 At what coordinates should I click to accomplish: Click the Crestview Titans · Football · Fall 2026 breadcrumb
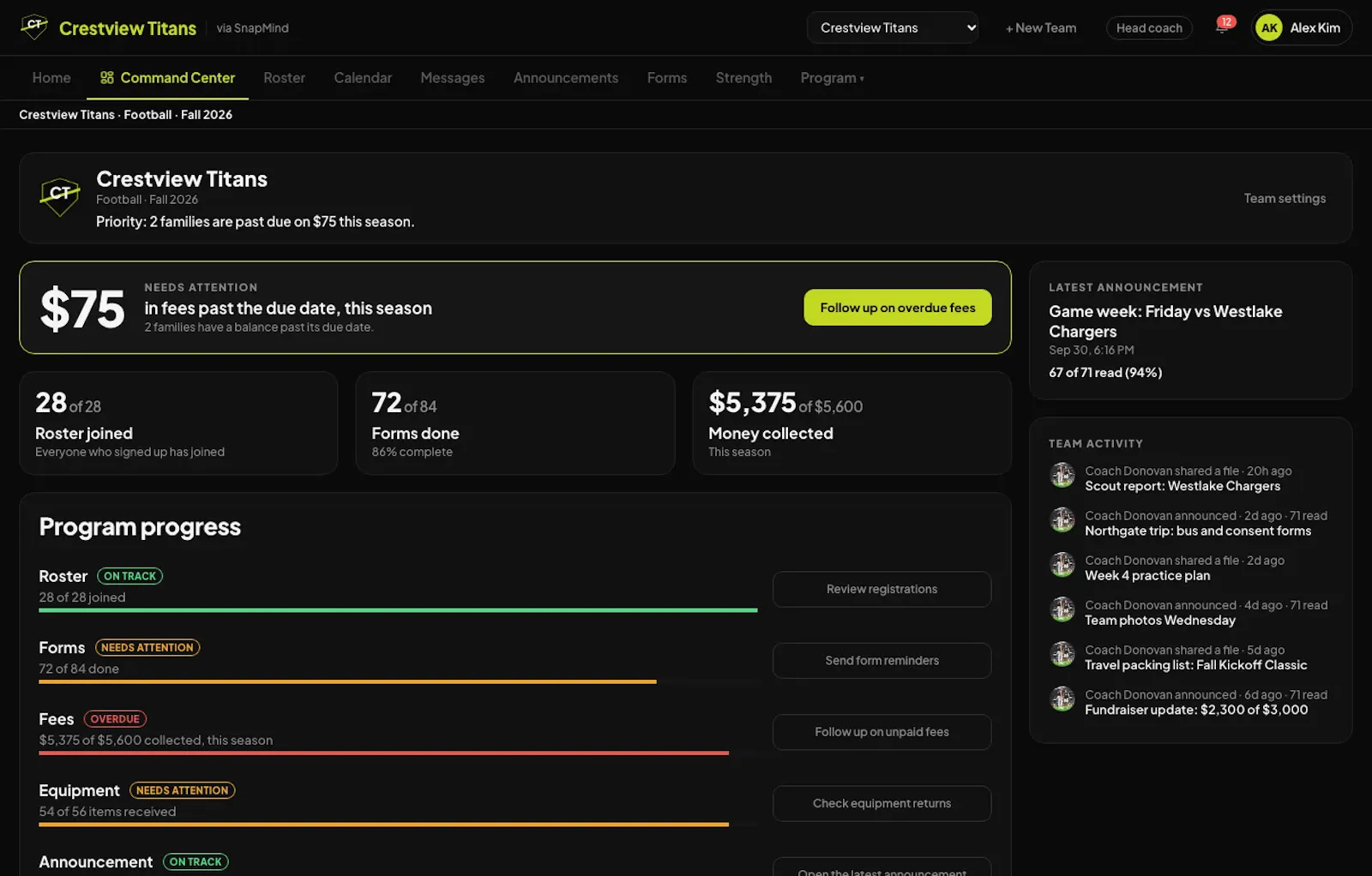point(125,115)
